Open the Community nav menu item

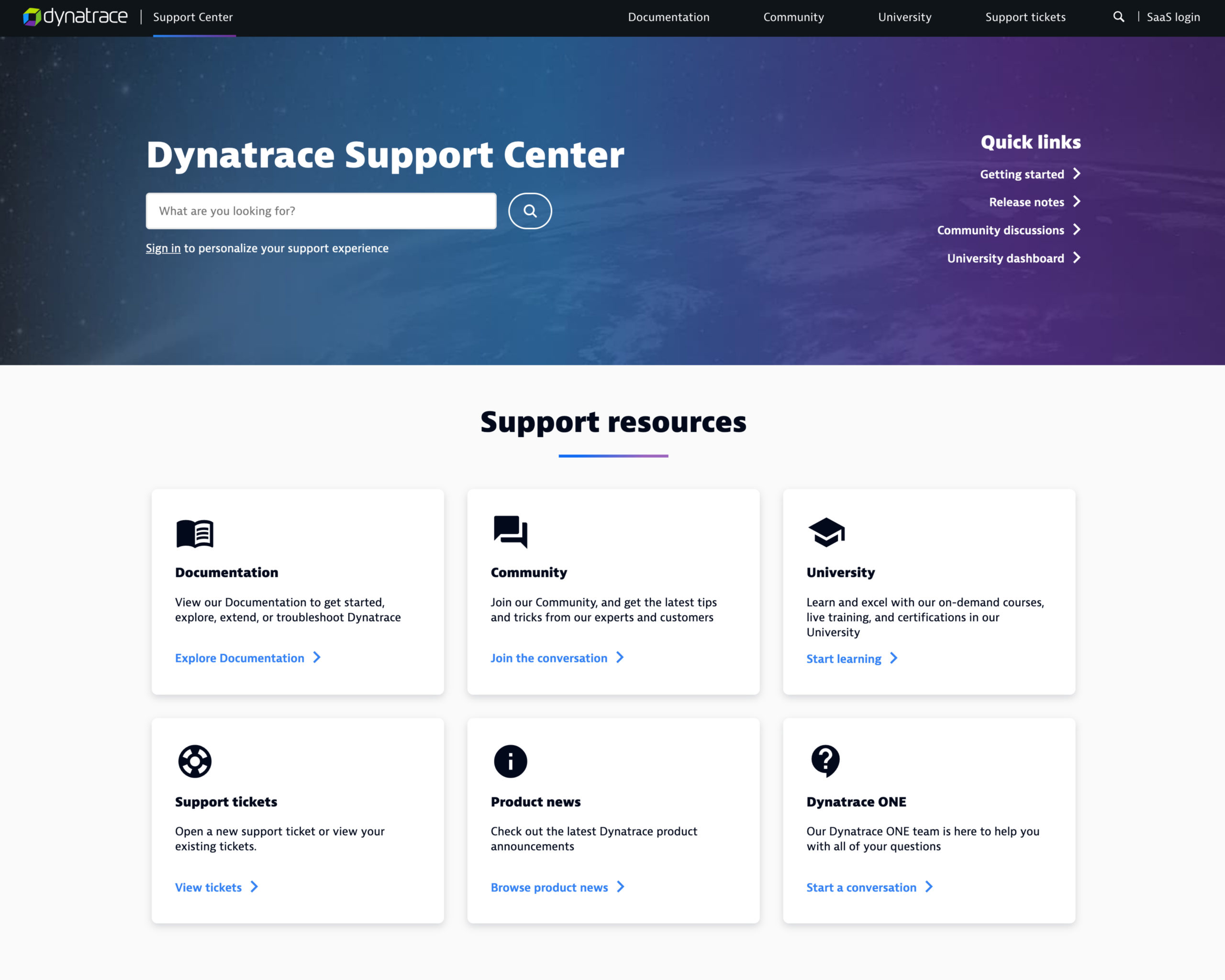[x=793, y=17]
